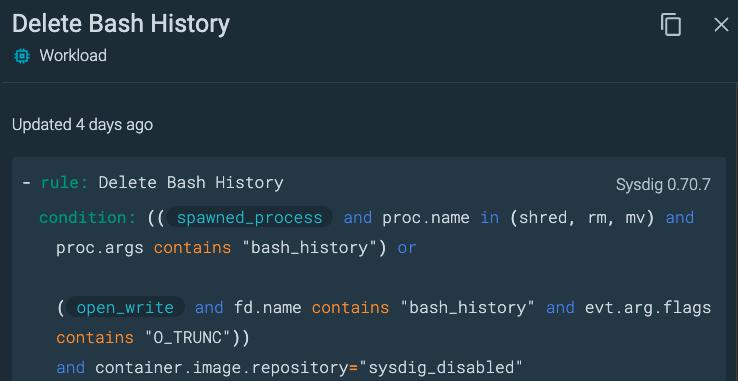The image size is (738, 381).
Task: Click the Workload chip icon
Action: 22,56
